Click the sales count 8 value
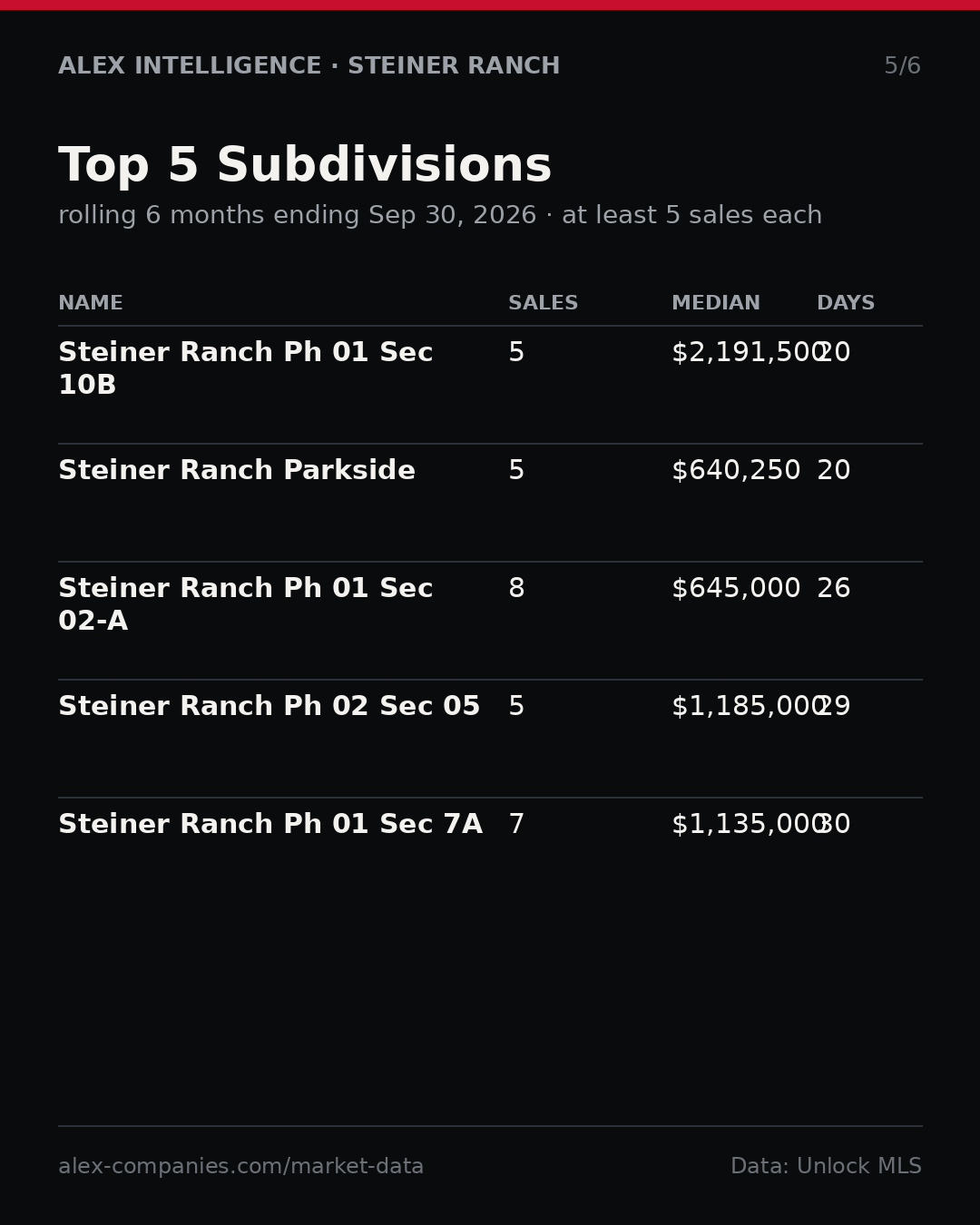 click(x=516, y=589)
